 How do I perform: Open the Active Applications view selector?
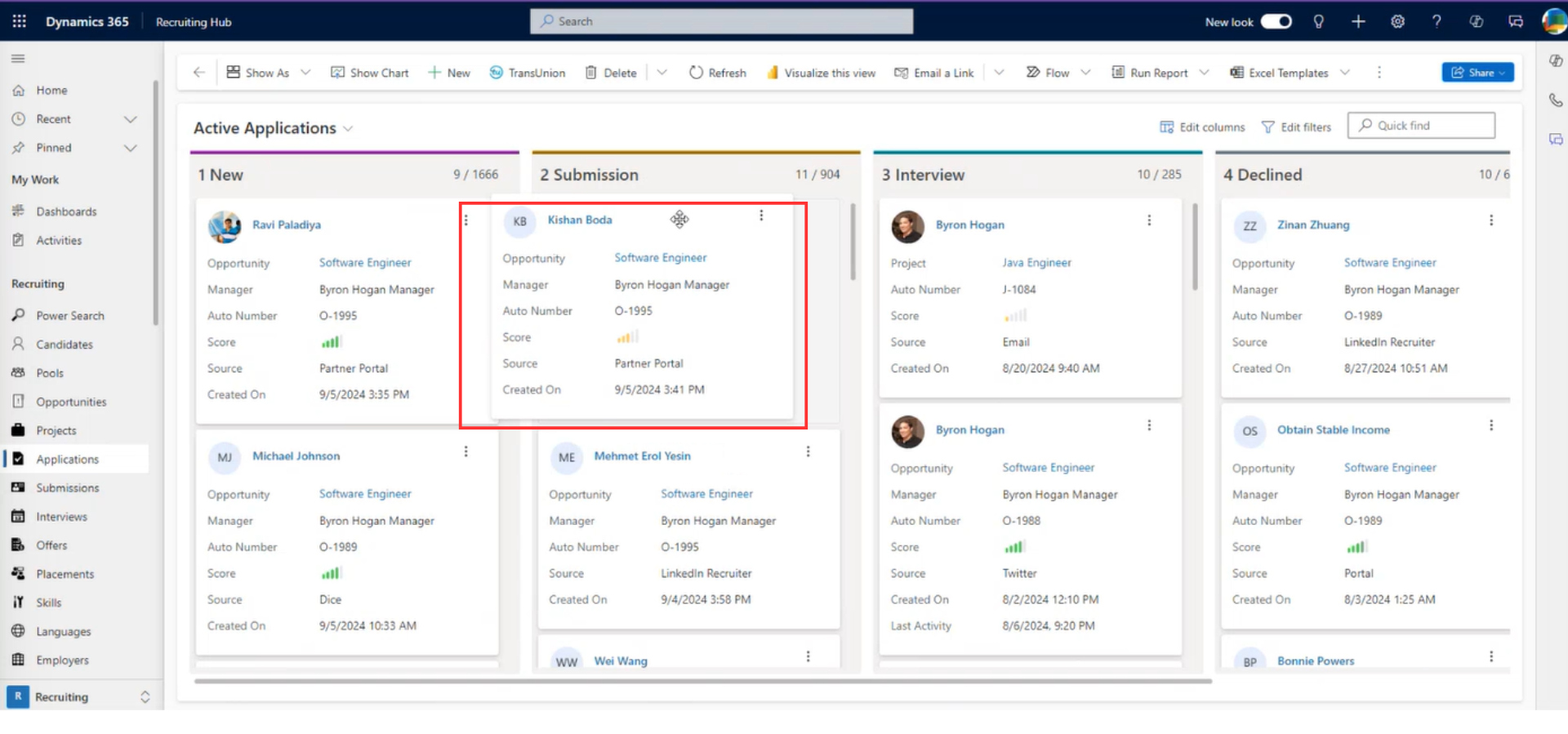coord(273,128)
